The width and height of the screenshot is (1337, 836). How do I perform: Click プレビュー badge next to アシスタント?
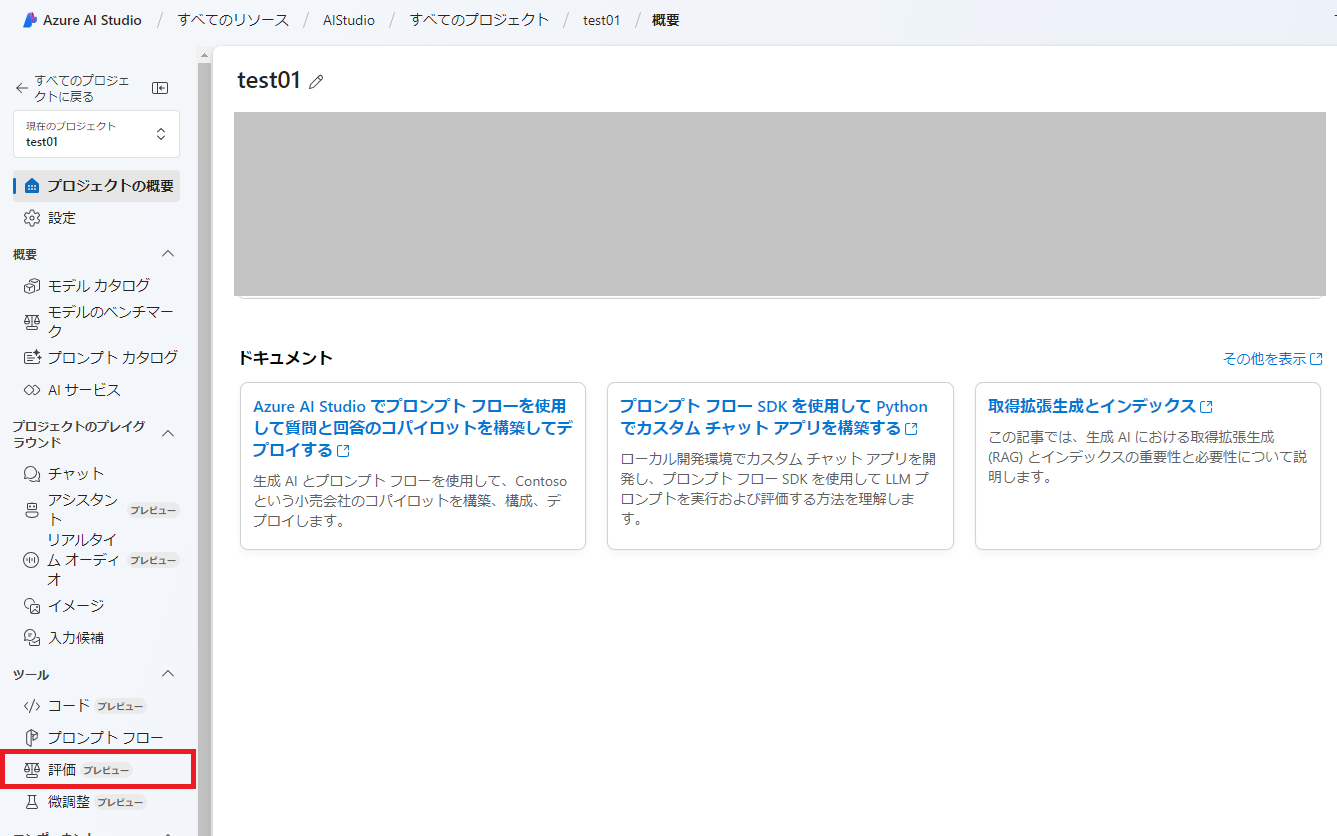click(x=153, y=510)
